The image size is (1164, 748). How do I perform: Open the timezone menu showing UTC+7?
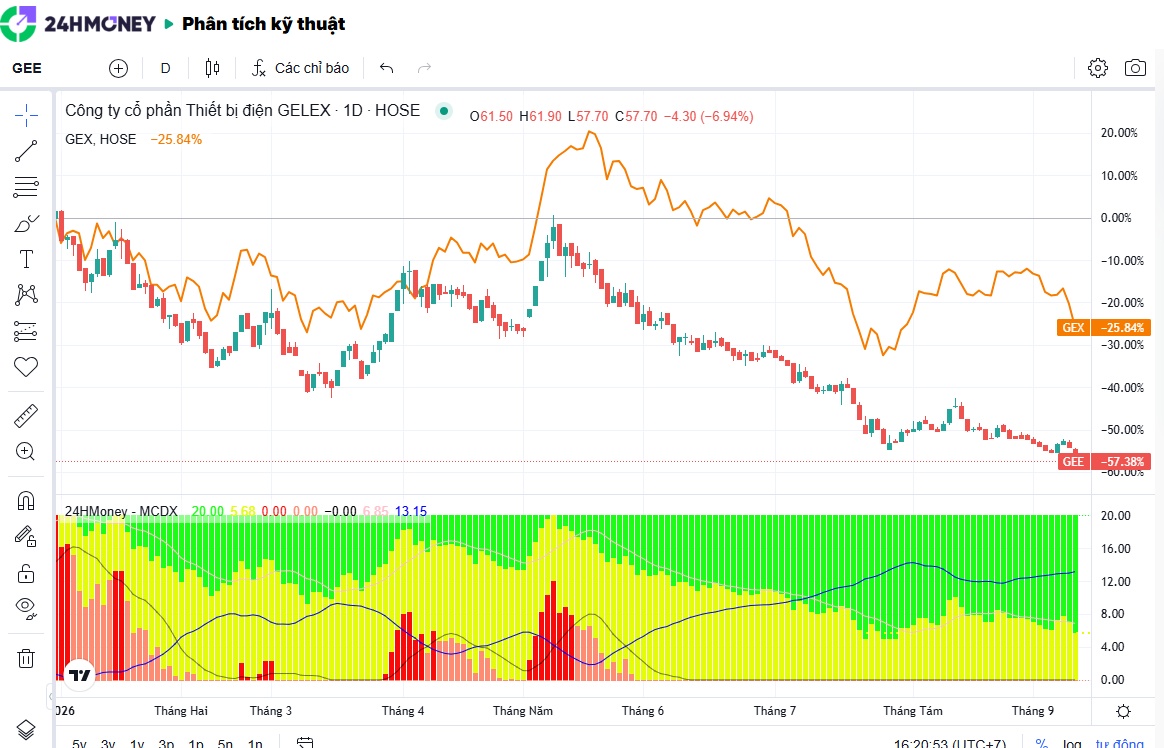[x=950, y=744]
